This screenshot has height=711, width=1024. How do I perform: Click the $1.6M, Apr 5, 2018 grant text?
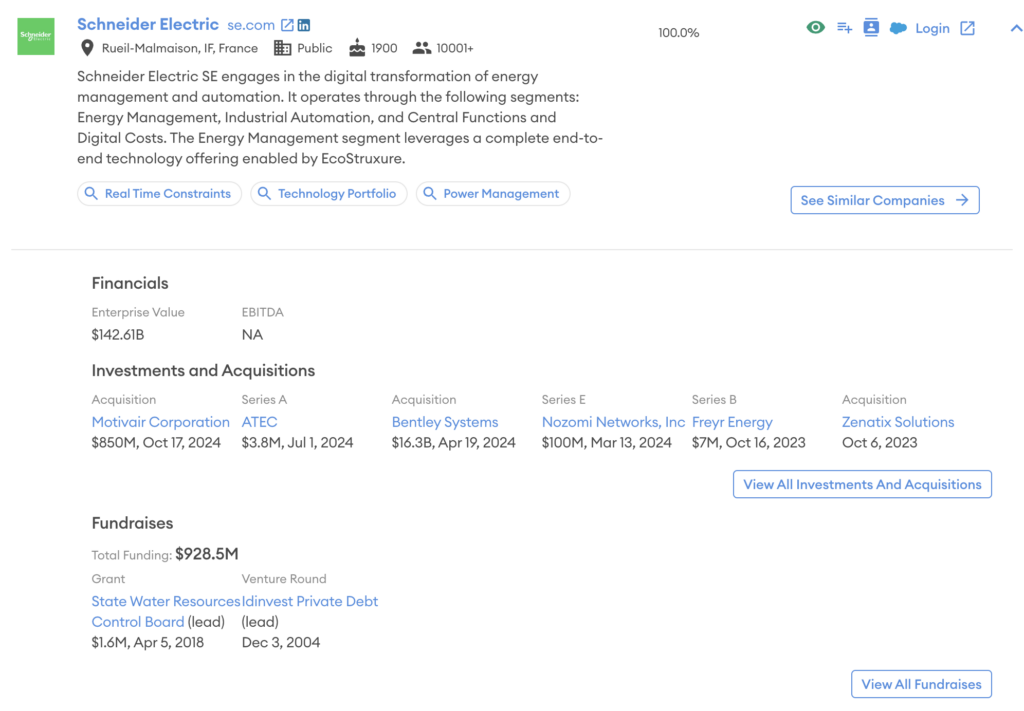click(148, 642)
